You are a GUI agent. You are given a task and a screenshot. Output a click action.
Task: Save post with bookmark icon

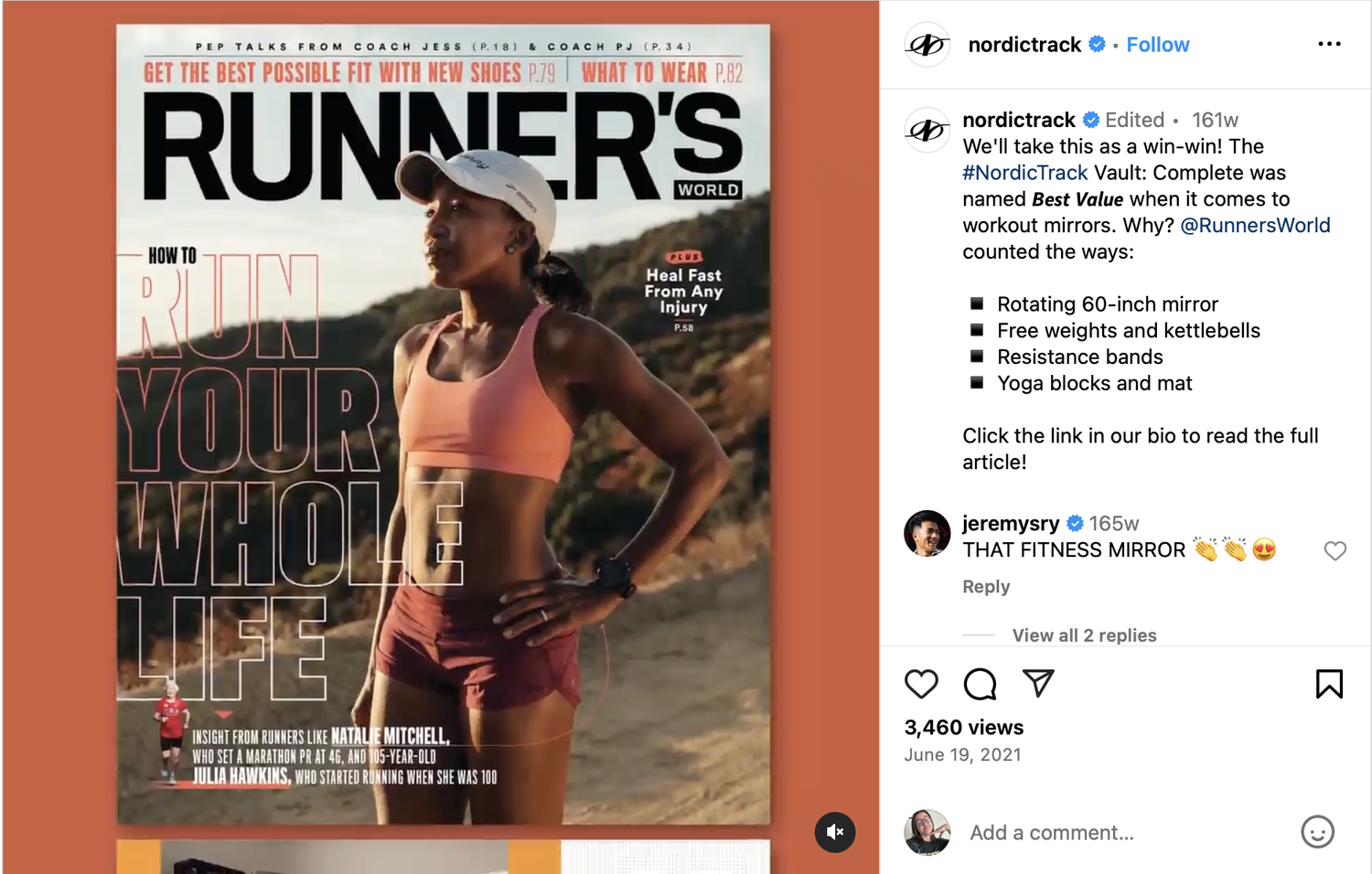1329,684
